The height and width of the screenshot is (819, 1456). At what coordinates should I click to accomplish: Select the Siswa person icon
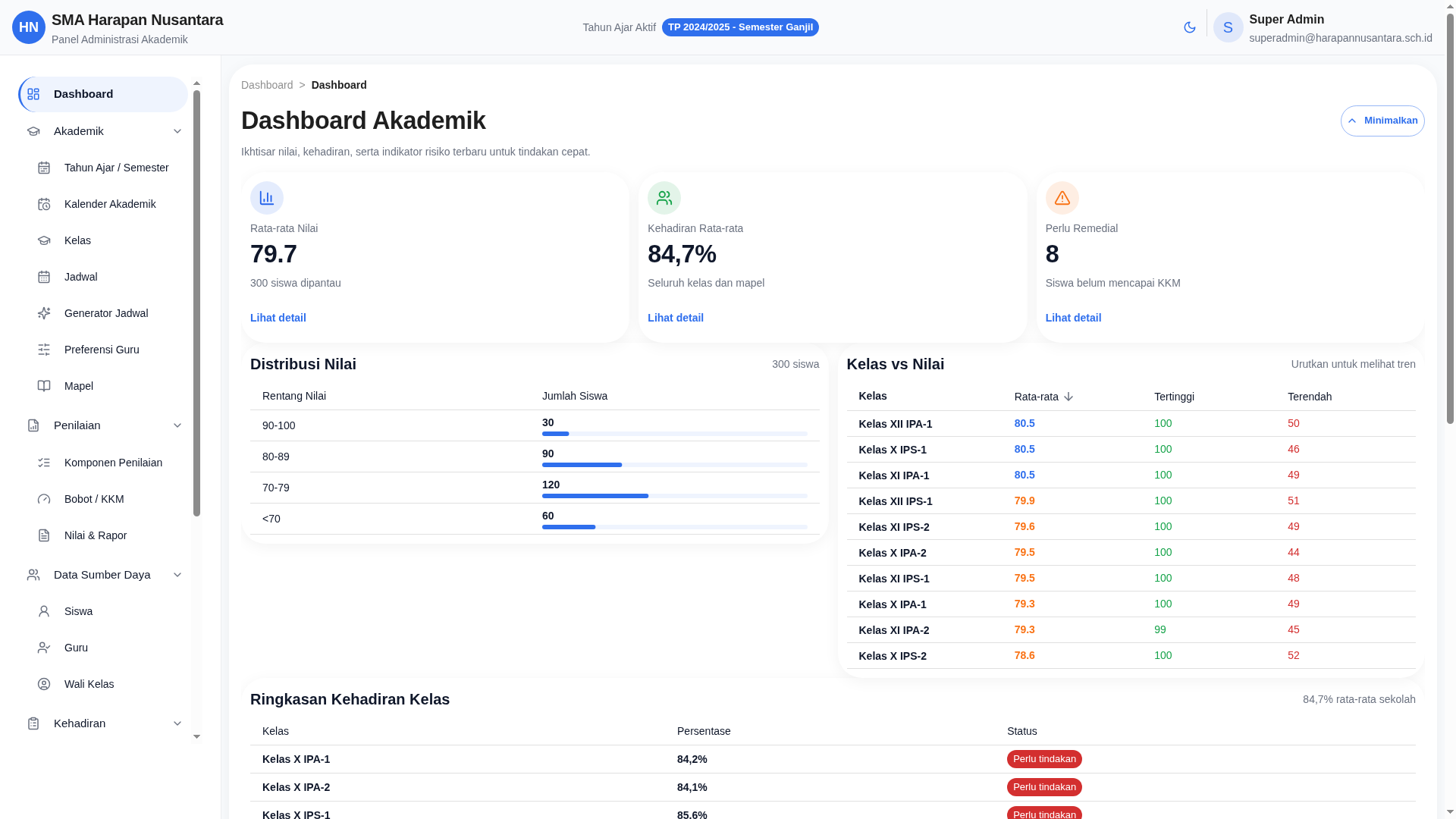(x=45, y=611)
